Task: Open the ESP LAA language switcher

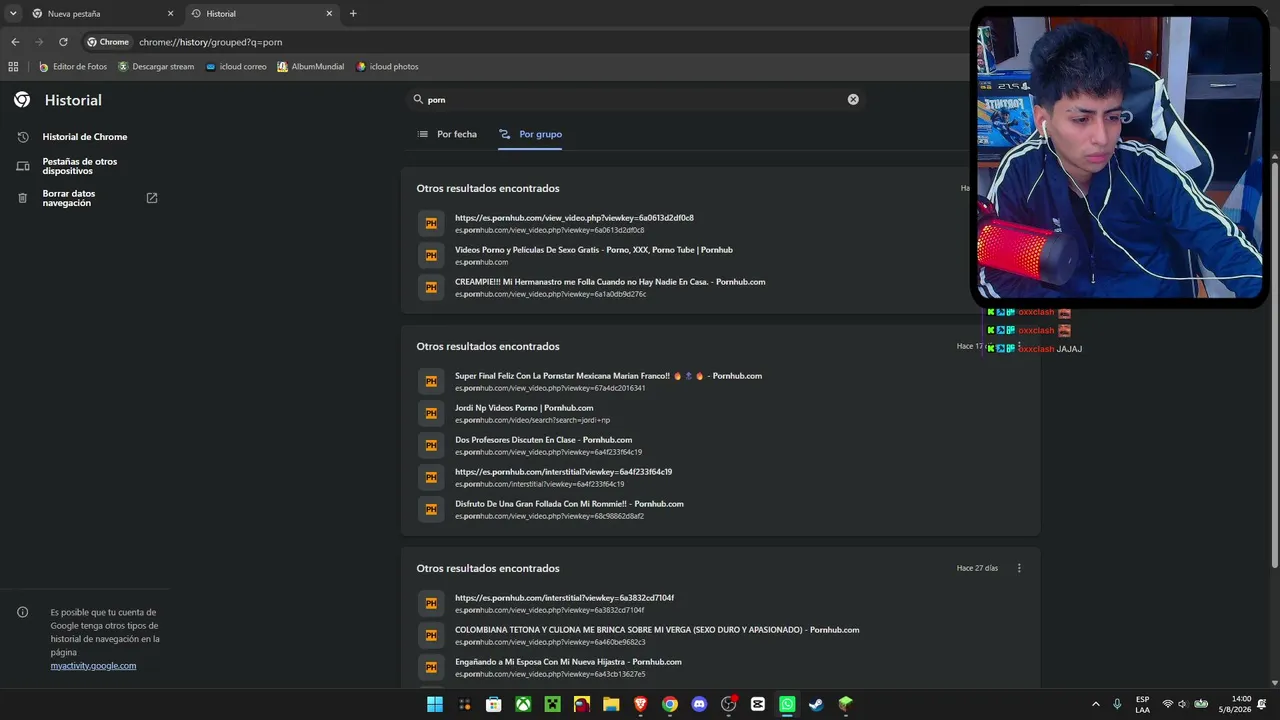Action: 1142,704
